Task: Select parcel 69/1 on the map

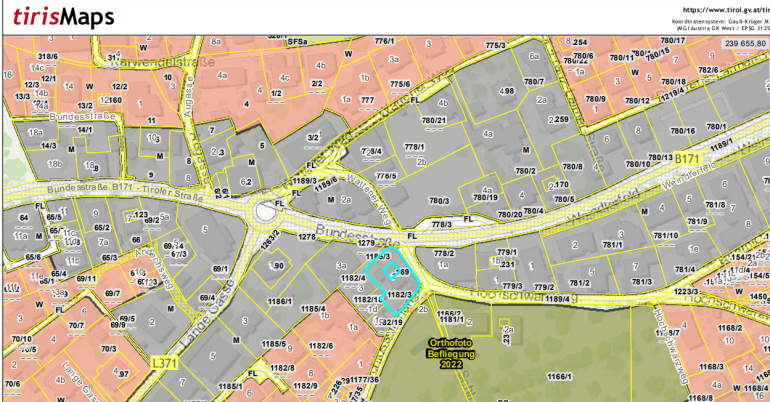Action: tap(220, 269)
